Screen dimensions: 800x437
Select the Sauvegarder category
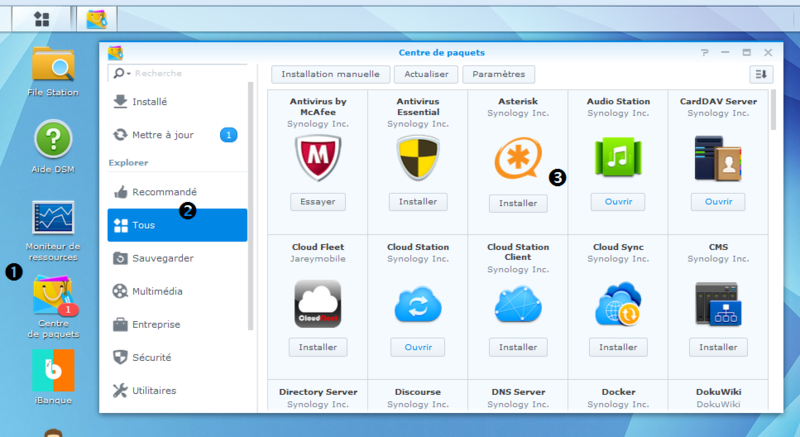point(177,258)
